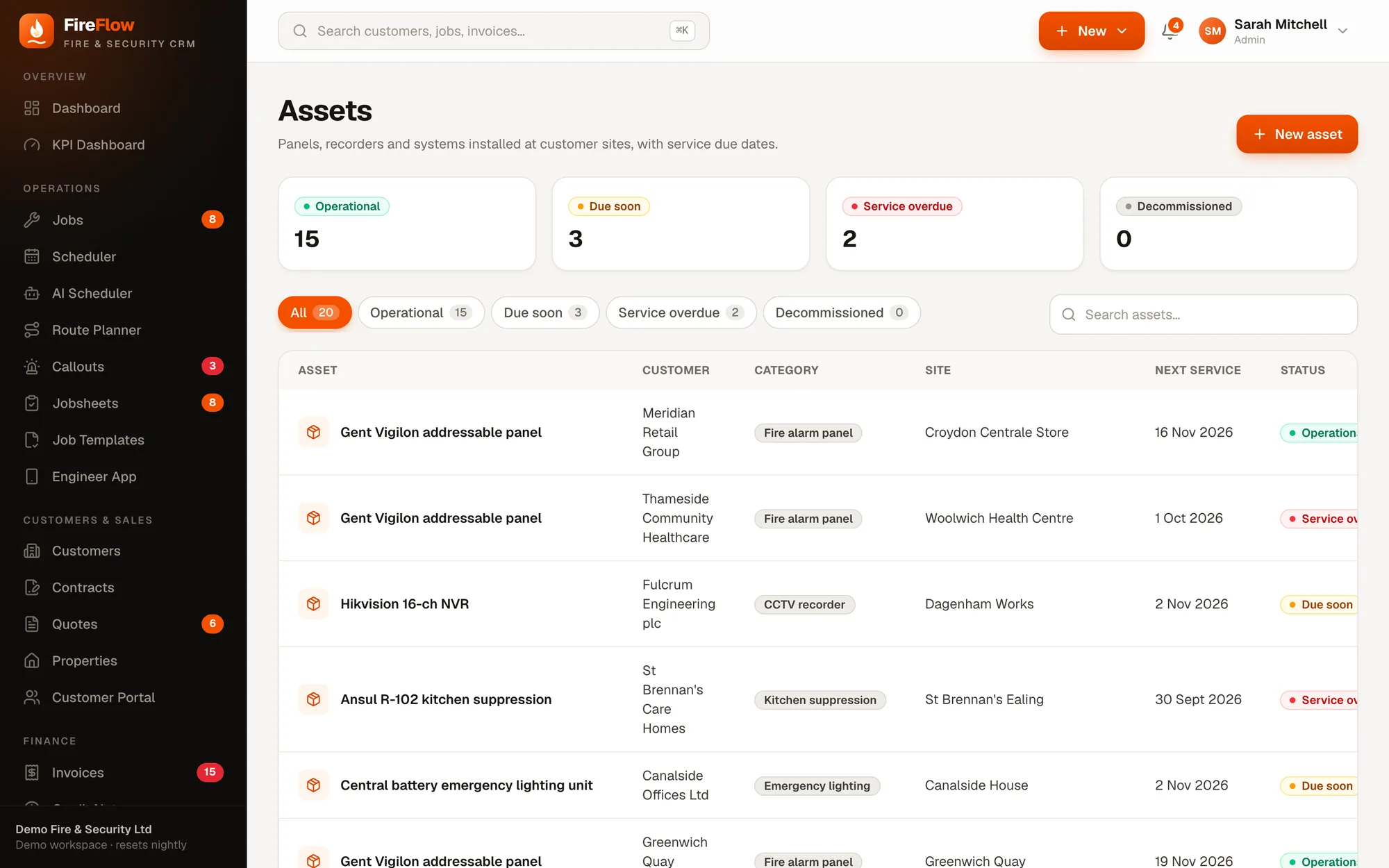Open Dashboard from the sidebar
This screenshot has height=868, width=1389.
pyautogui.click(x=86, y=108)
